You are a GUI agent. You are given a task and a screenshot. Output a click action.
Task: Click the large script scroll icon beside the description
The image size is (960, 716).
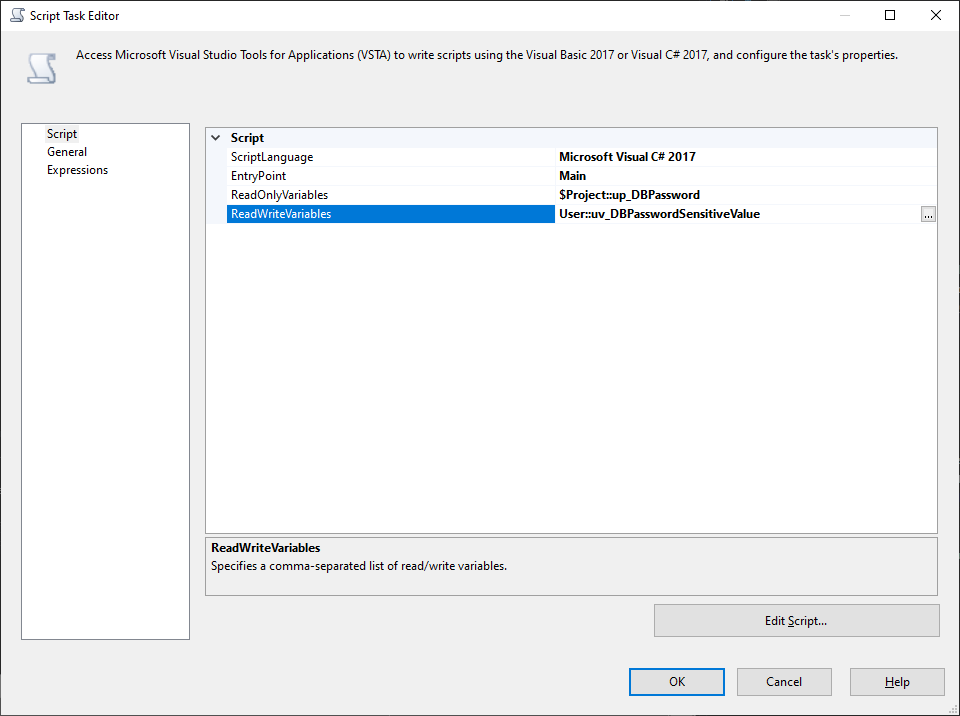tap(42, 68)
